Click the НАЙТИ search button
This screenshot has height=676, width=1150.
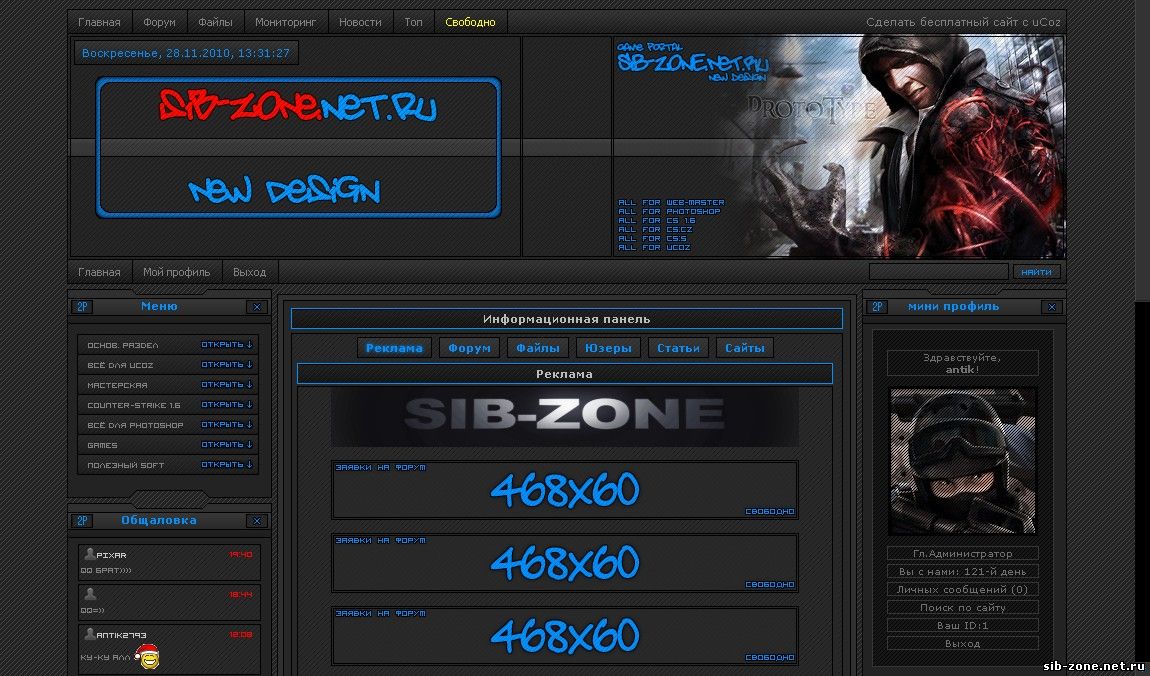pos(1036,272)
